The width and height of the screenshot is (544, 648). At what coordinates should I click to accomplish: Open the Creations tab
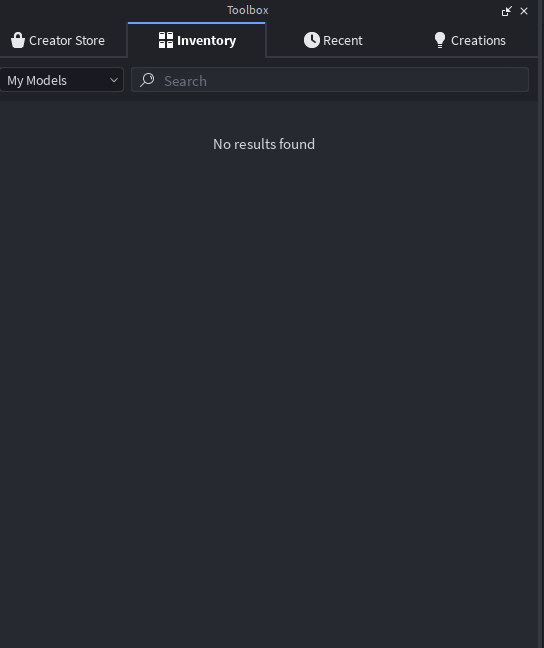tap(470, 40)
